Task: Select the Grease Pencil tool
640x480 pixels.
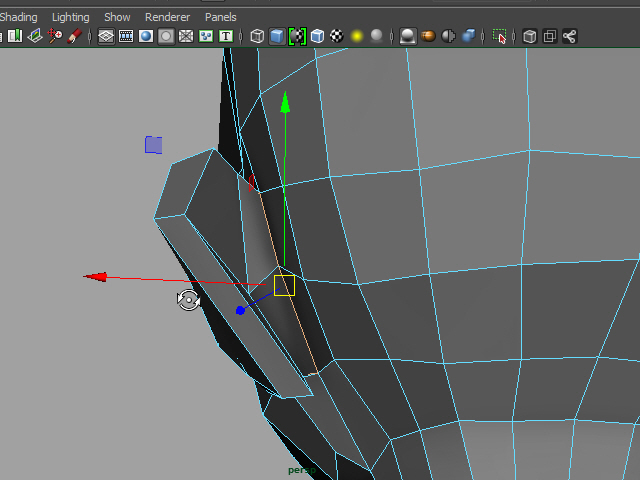Action: [74, 36]
